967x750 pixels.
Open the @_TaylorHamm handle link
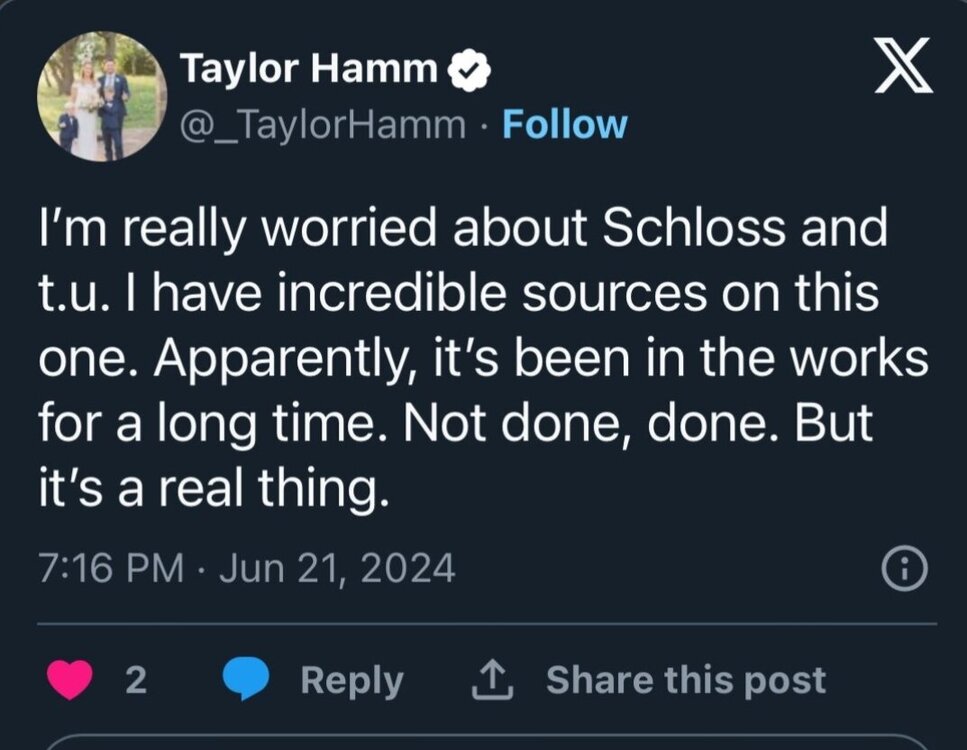(x=322, y=124)
